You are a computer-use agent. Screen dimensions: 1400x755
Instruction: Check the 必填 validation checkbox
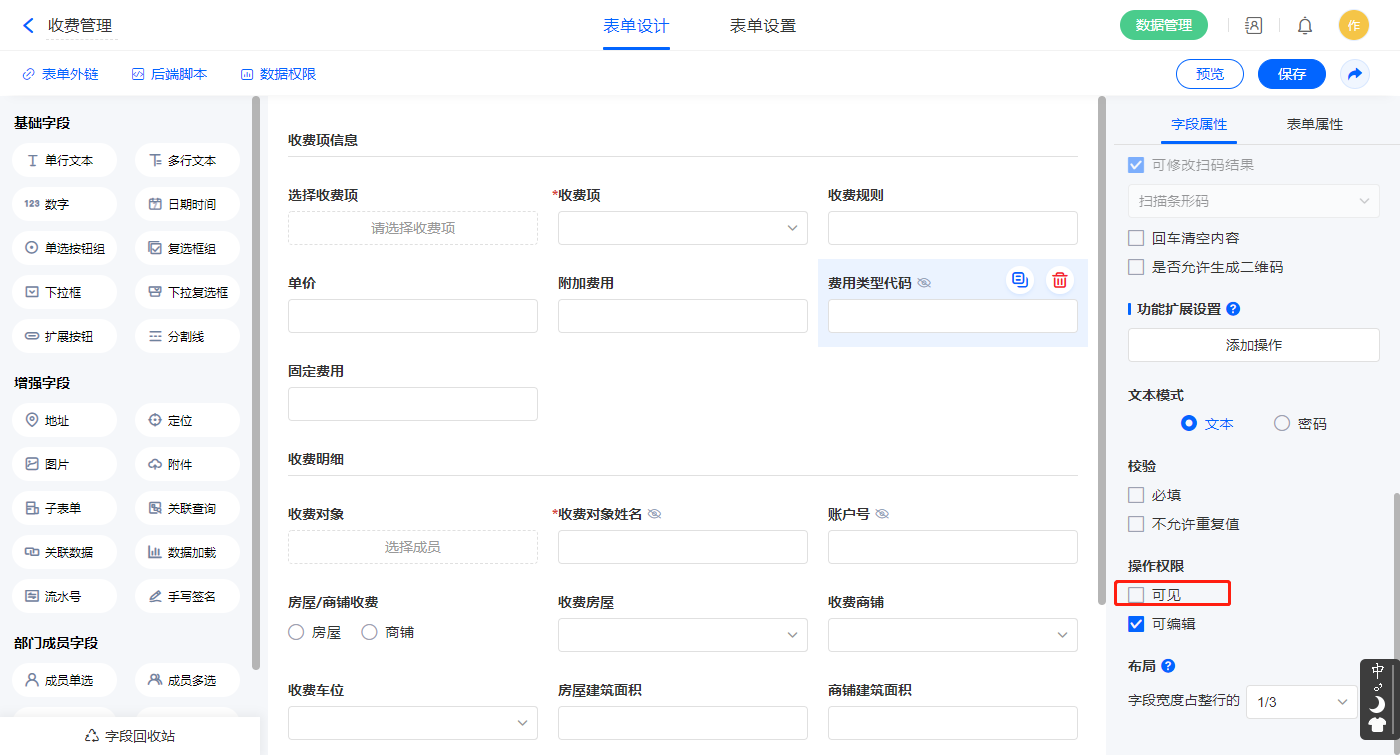1136,495
